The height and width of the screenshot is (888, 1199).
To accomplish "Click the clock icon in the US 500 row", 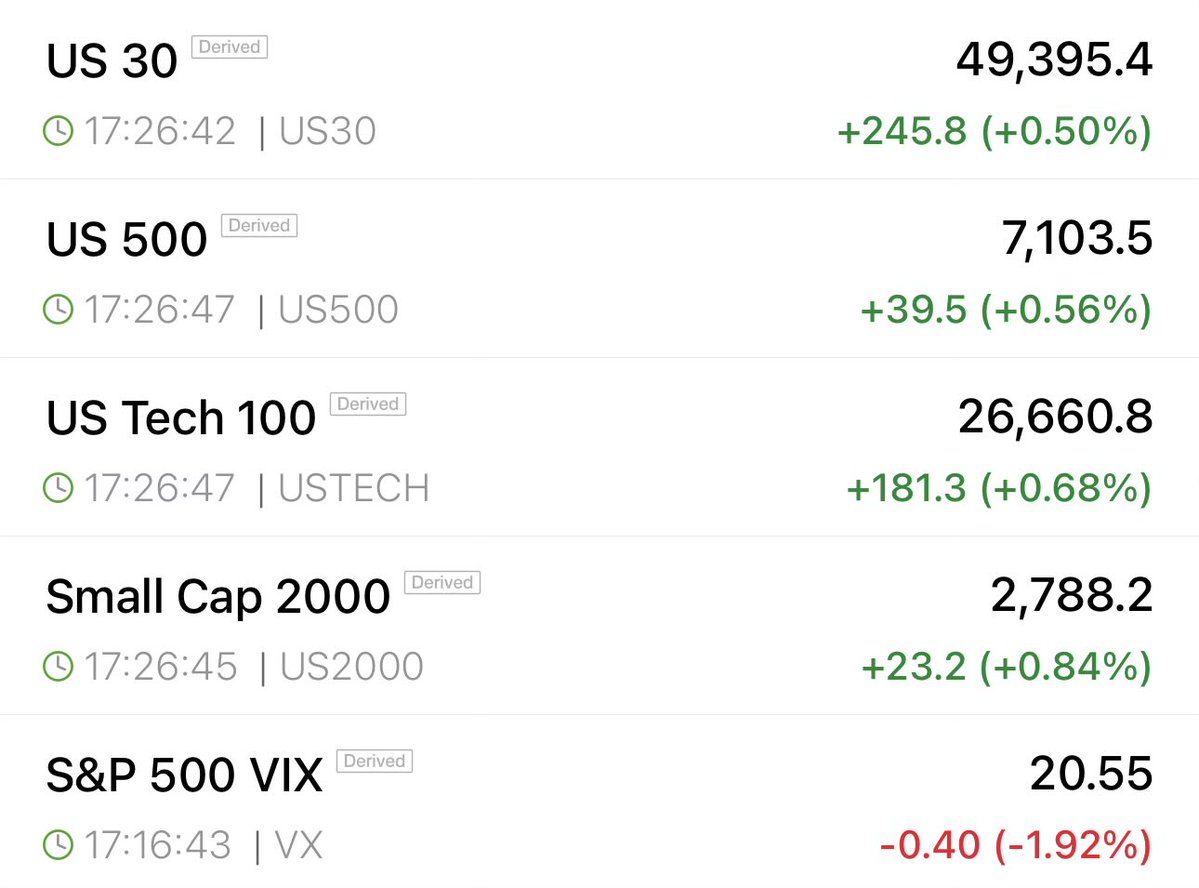I will (59, 310).
